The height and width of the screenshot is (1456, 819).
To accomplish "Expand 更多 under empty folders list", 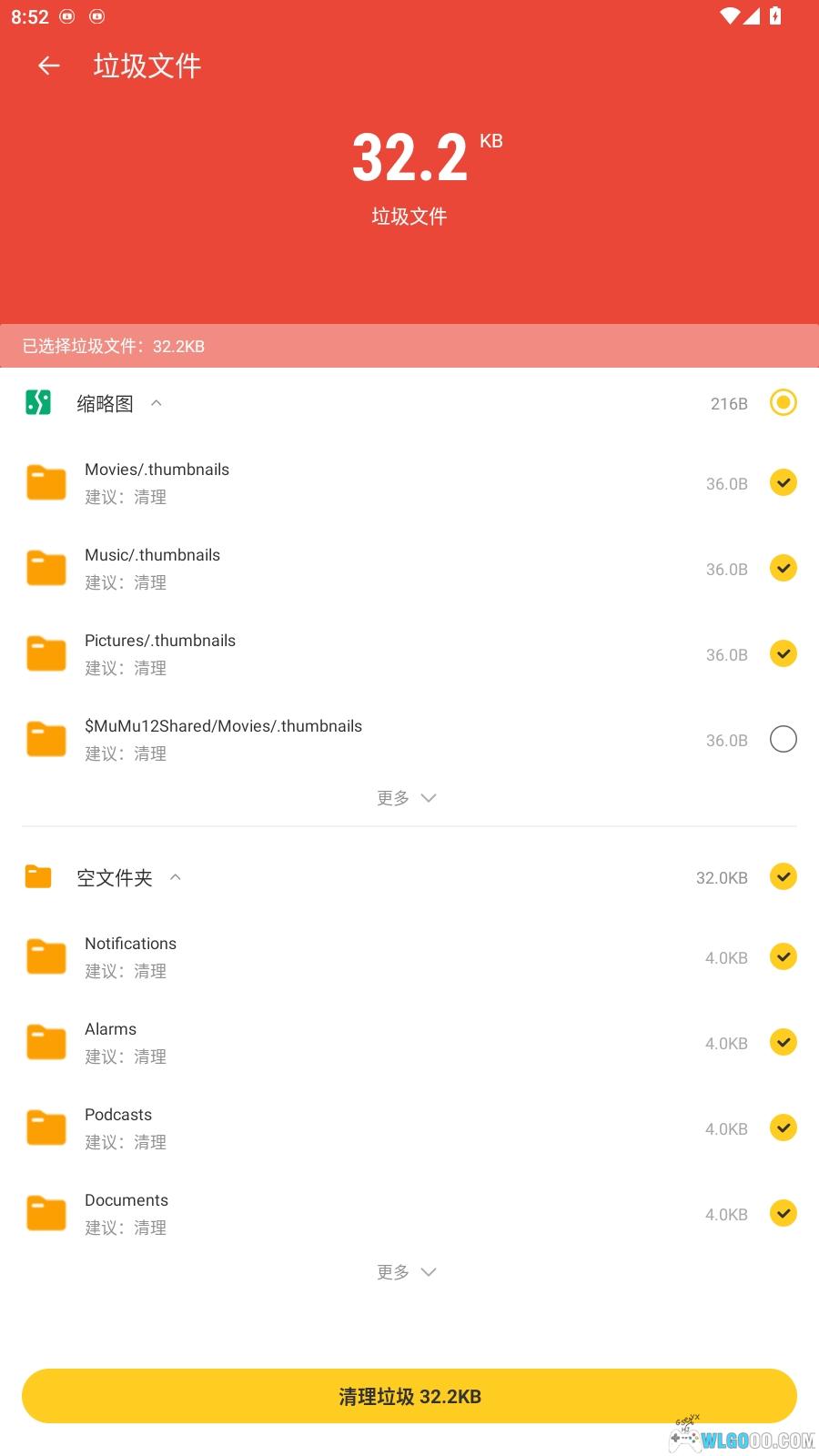I will [407, 1272].
